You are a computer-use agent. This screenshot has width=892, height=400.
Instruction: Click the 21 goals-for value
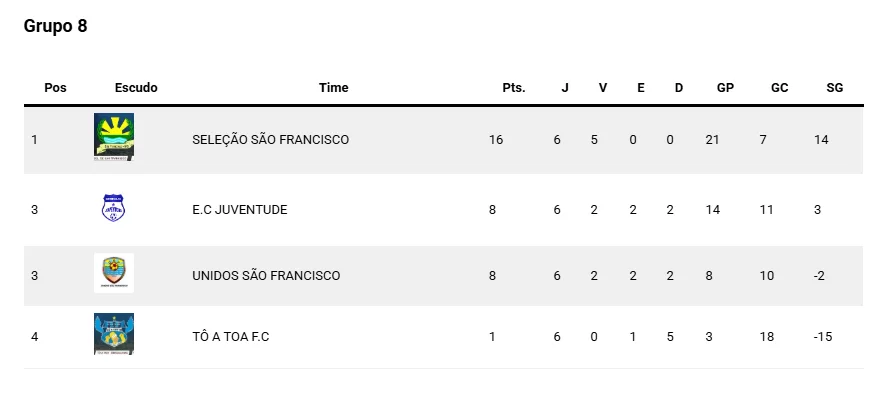712,140
